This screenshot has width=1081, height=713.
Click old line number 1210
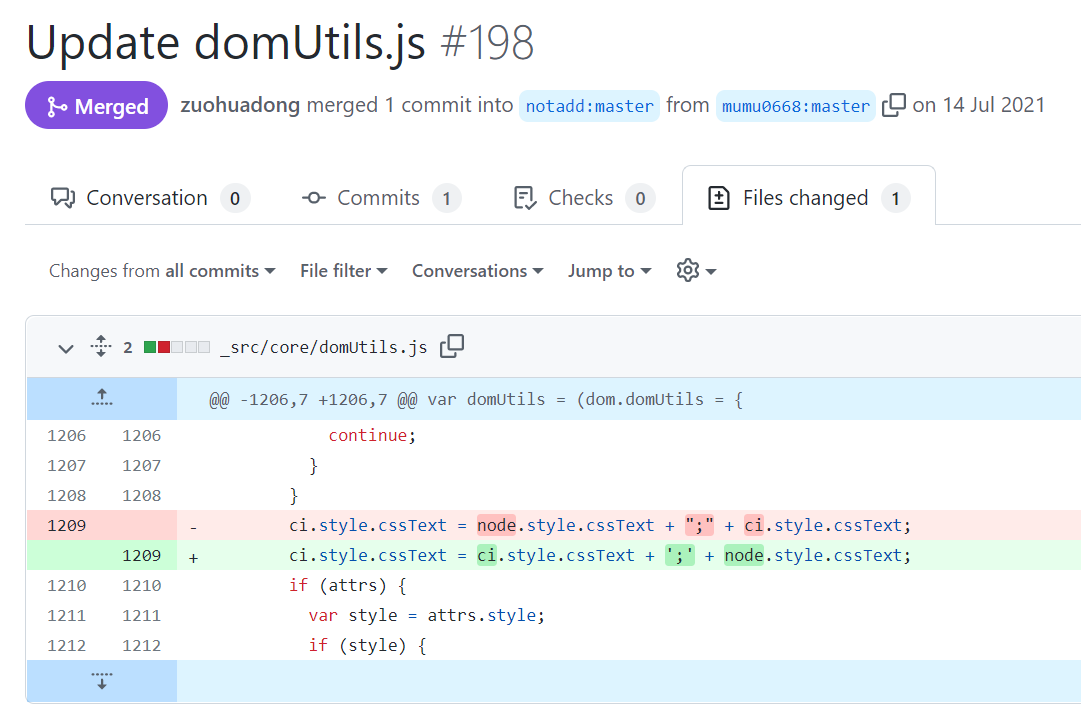coord(67,585)
